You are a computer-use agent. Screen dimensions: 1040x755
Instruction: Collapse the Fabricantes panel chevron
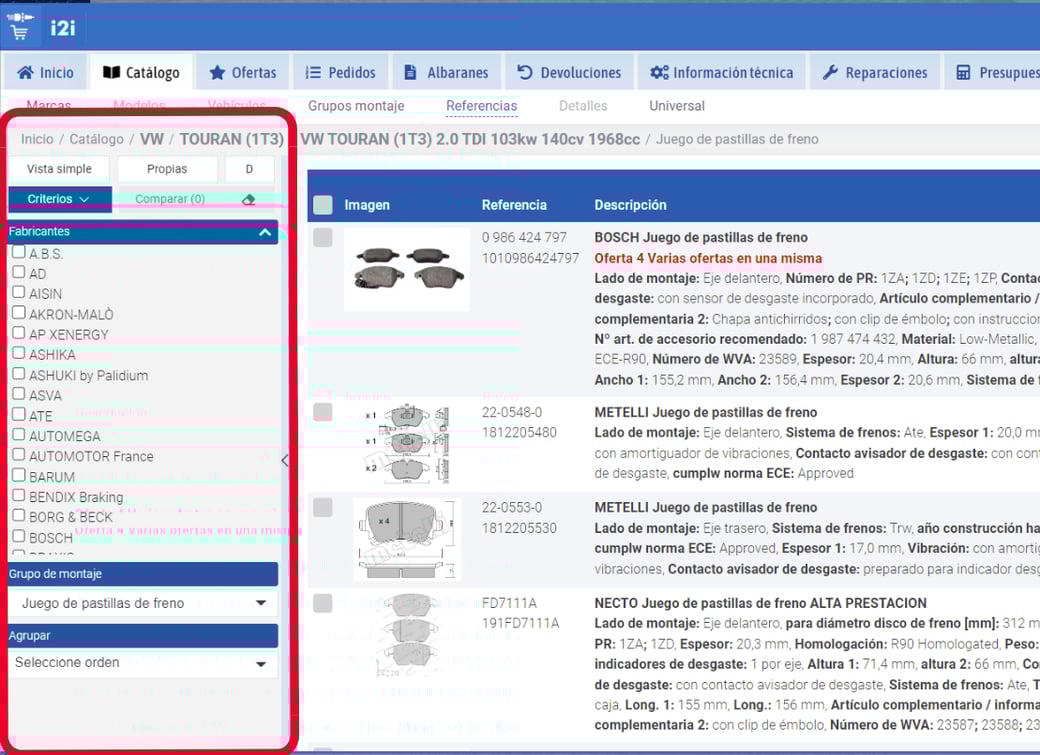[x=265, y=232]
